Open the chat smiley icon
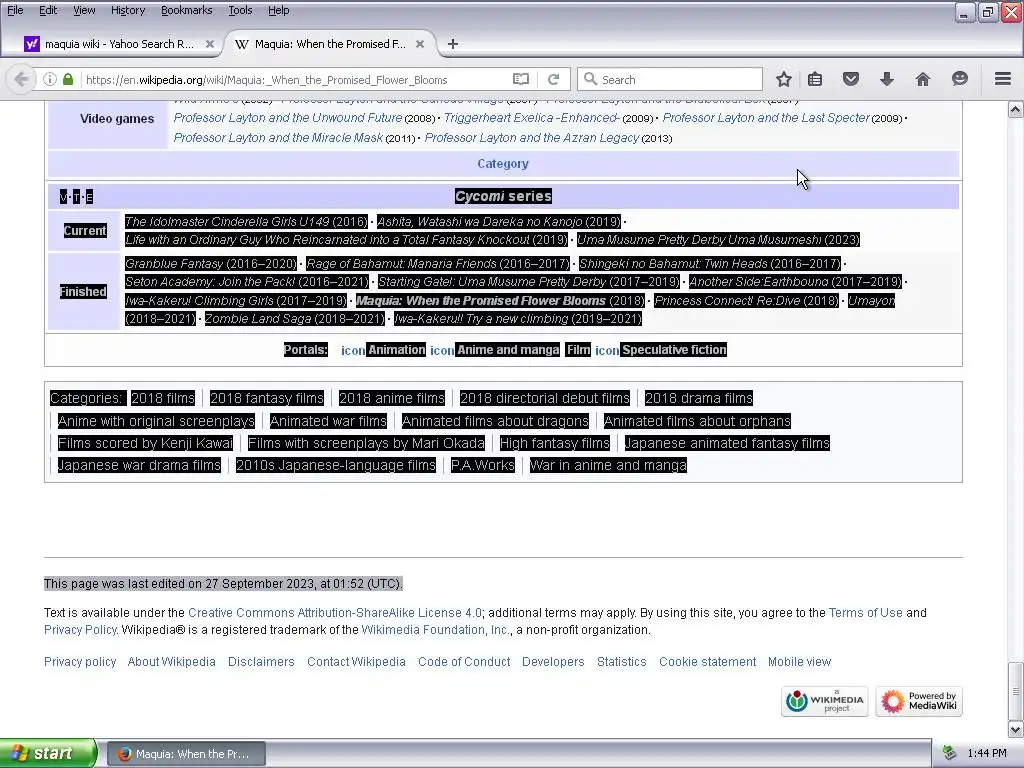The height and width of the screenshot is (768, 1024). (x=959, y=79)
